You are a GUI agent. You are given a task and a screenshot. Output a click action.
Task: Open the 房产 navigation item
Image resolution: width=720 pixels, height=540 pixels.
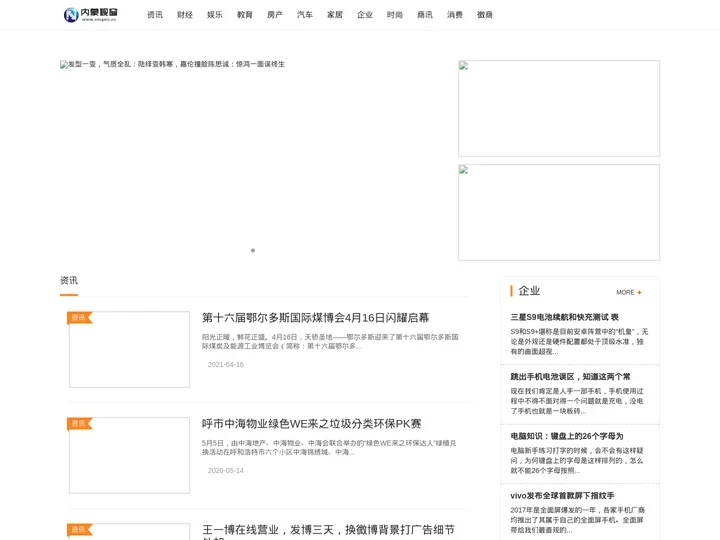coord(275,15)
